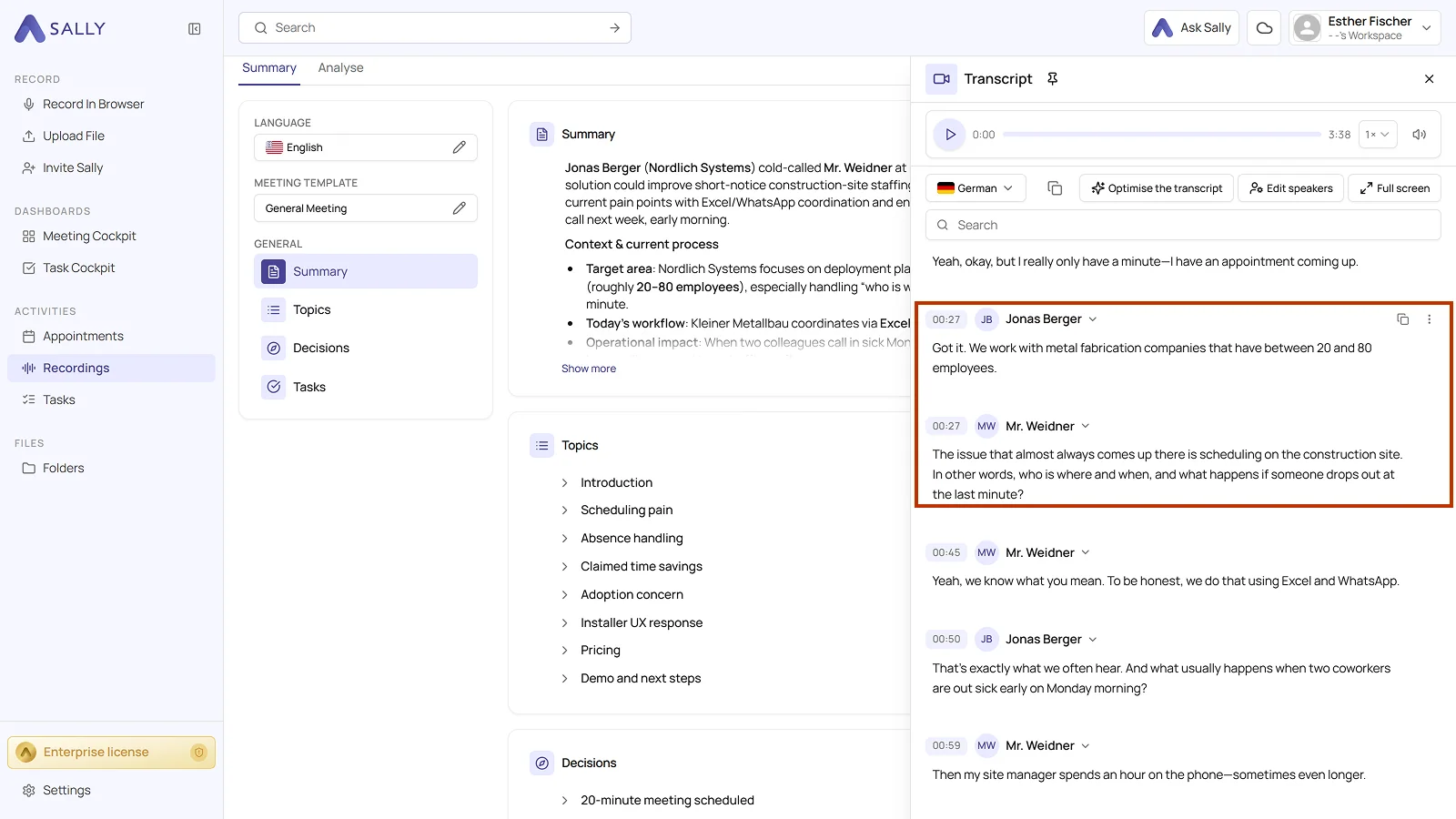1456x819 pixels.
Task: Copy the full transcript icon
Action: click(x=1055, y=188)
